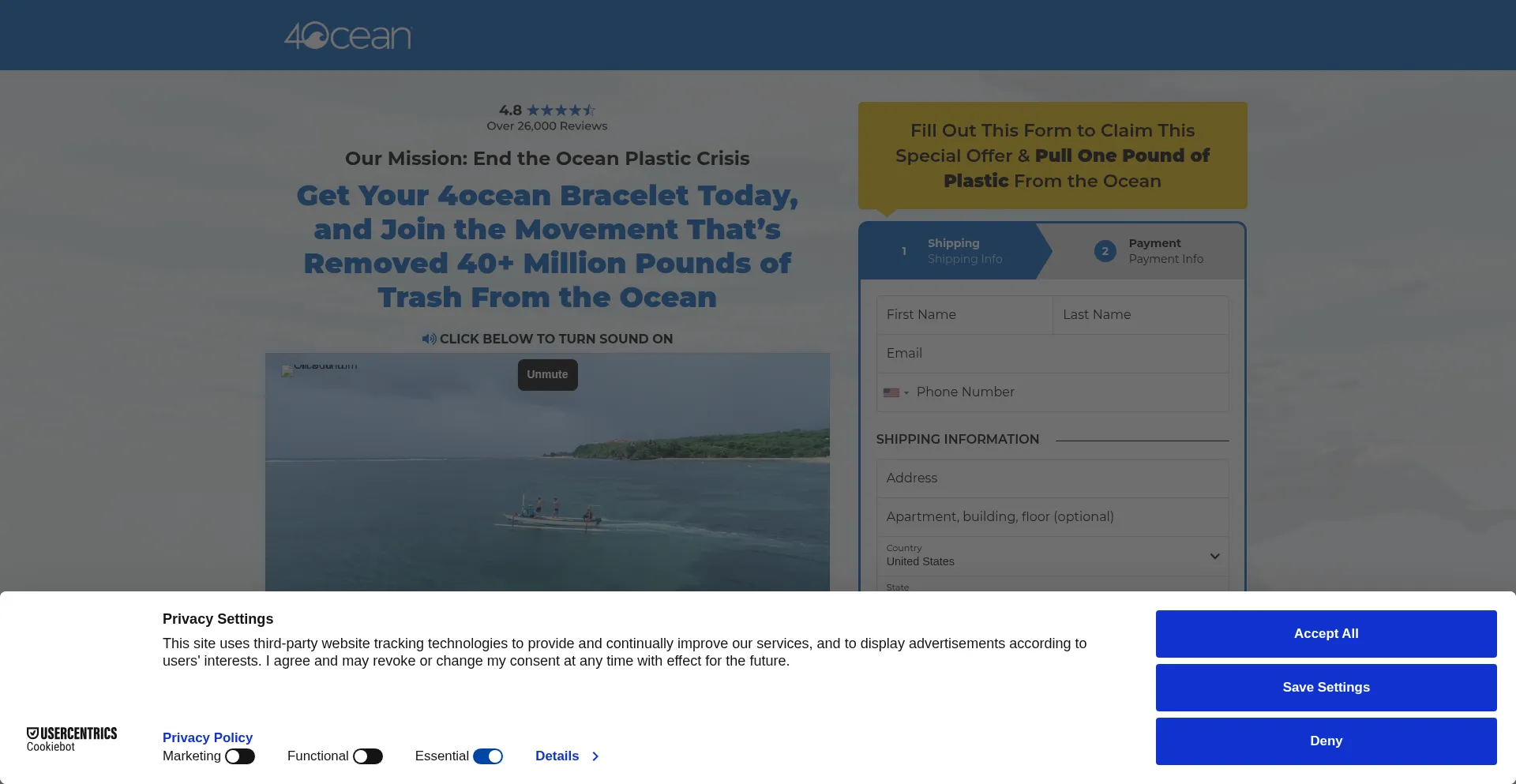This screenshot has height=784, width=1516.
Task: Open the Privacy Policy link
Action: pos(207,737)
